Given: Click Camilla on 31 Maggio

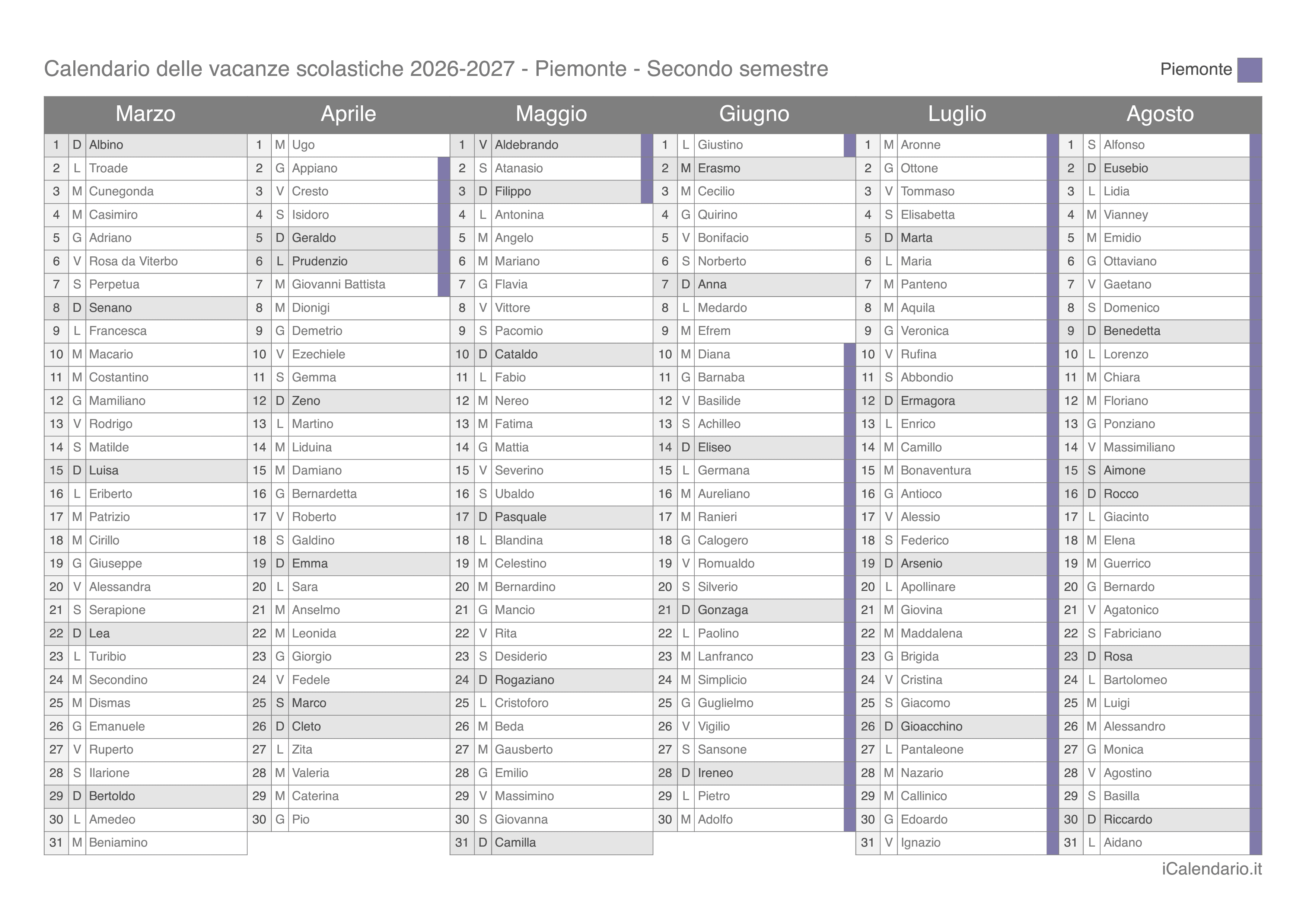Looking at the screenshot, I should pos(515,843).
